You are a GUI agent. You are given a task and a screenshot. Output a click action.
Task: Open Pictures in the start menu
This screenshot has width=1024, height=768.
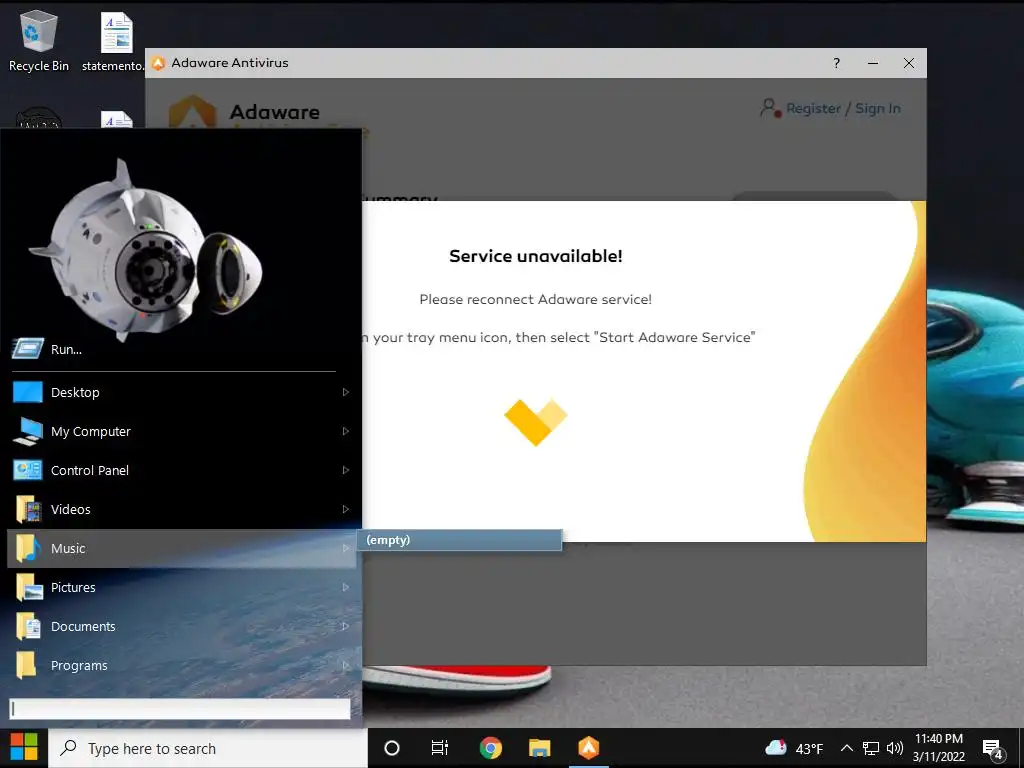pos(182,587)
